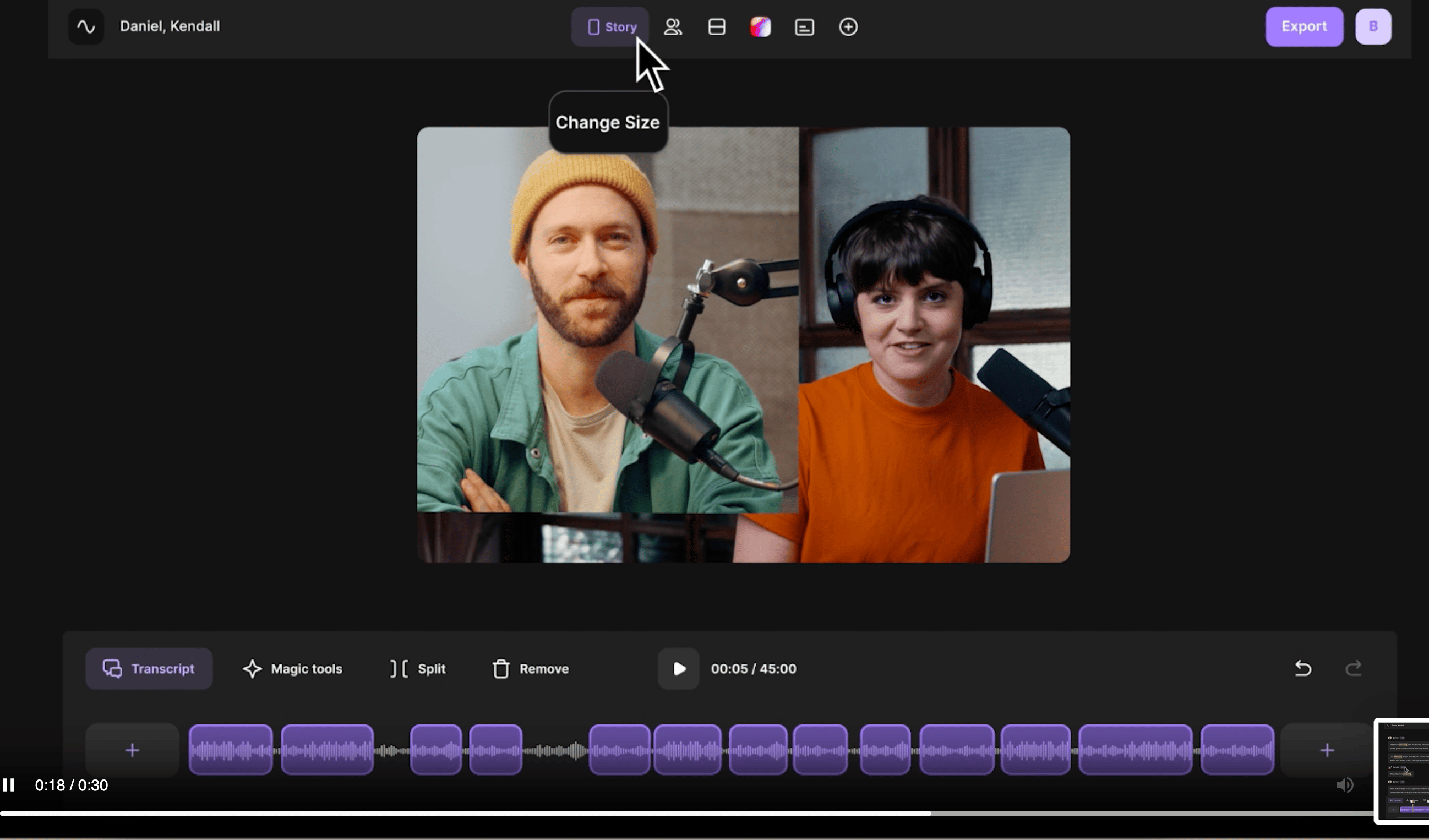Click the redo arrow icon
Viewport: 1429px width, 840px height.
point(1354,669)
